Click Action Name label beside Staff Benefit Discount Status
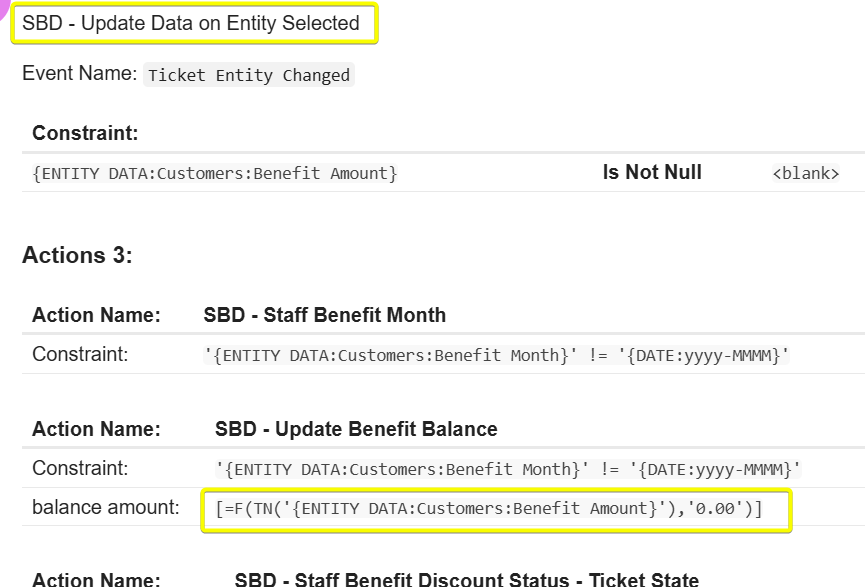The image size is (865, 587). 96,579
